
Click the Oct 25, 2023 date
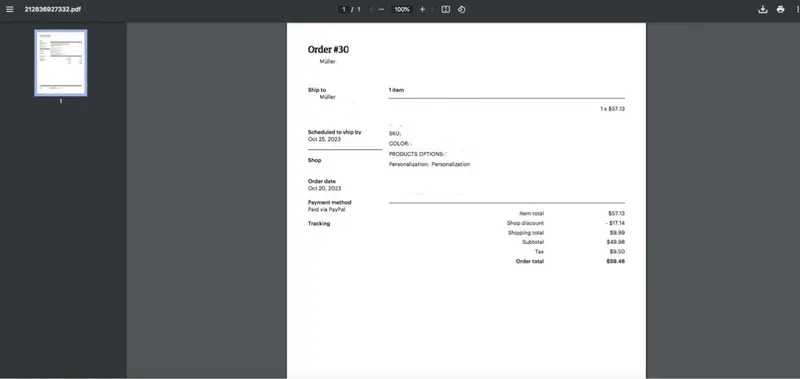(324, 139)
